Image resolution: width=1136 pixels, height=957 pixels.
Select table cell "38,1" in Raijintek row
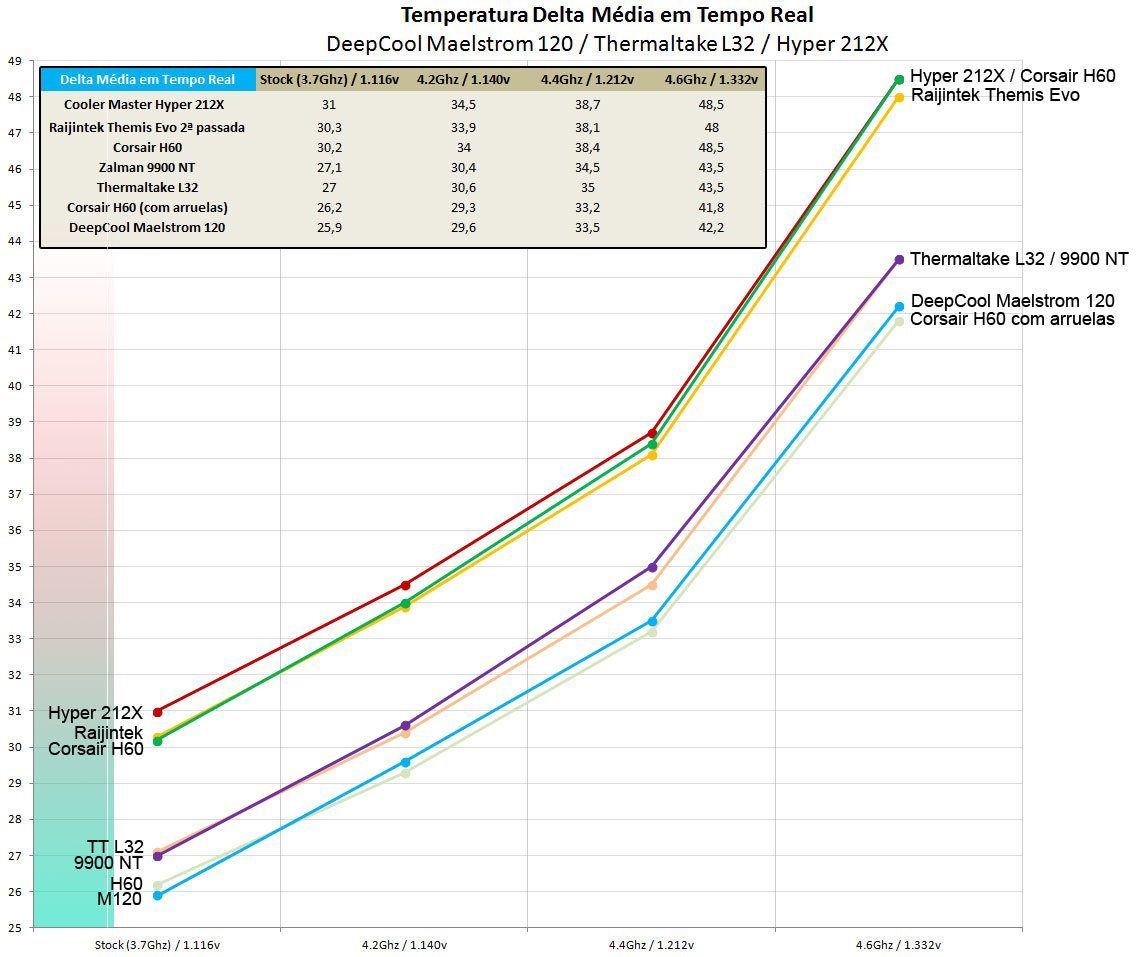588,128
